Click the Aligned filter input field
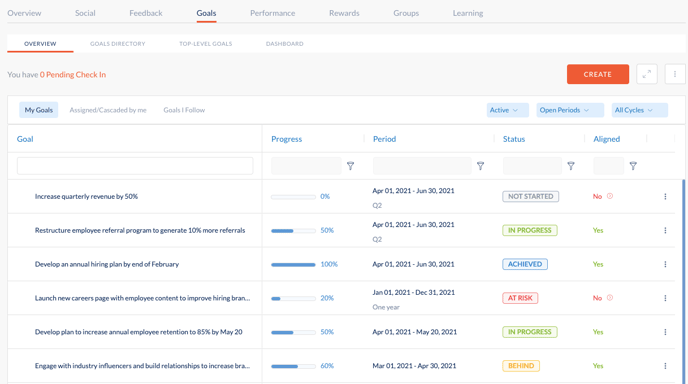Screen dimensions: 688x384 pos(609,166)
